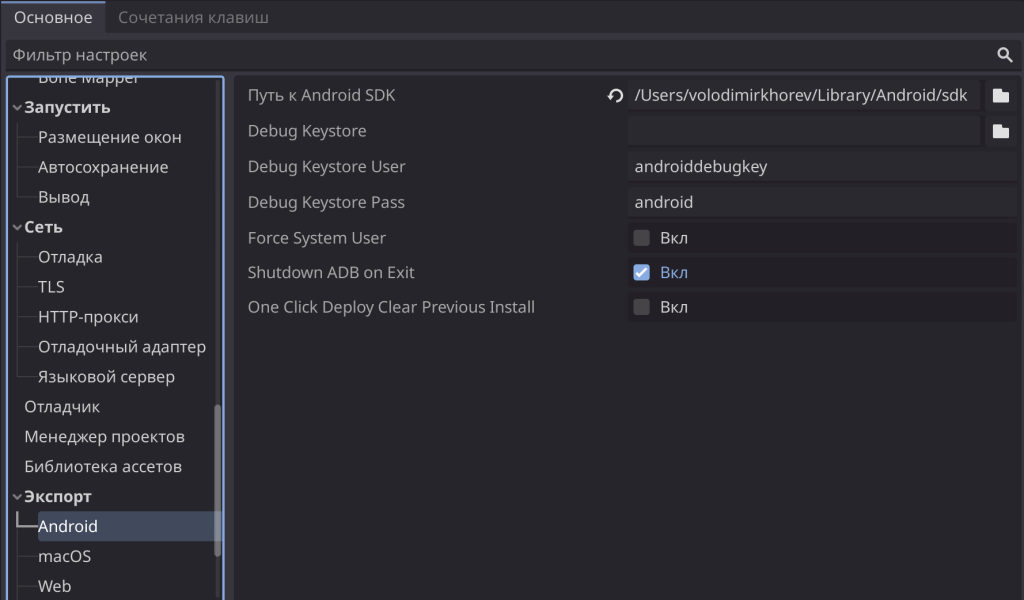
Task: Edit the Android SDK path field
Action: [x=803, y=95]
